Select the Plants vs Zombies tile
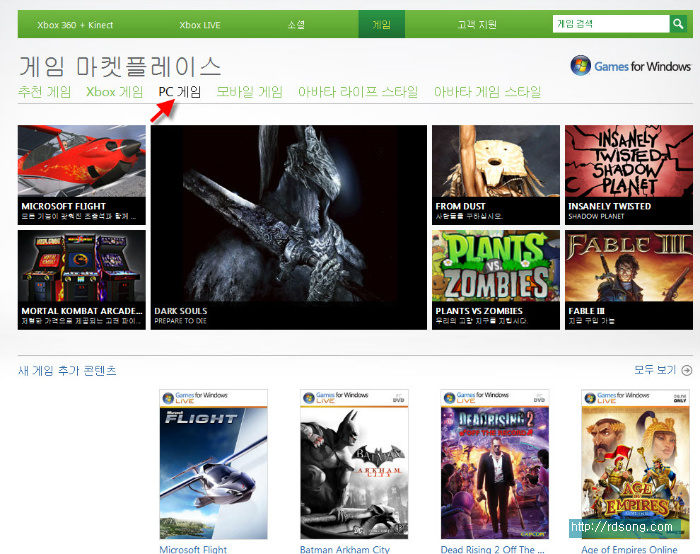This screenshot has height=554, width=700. pyautogui.click(x=495, y=279)
